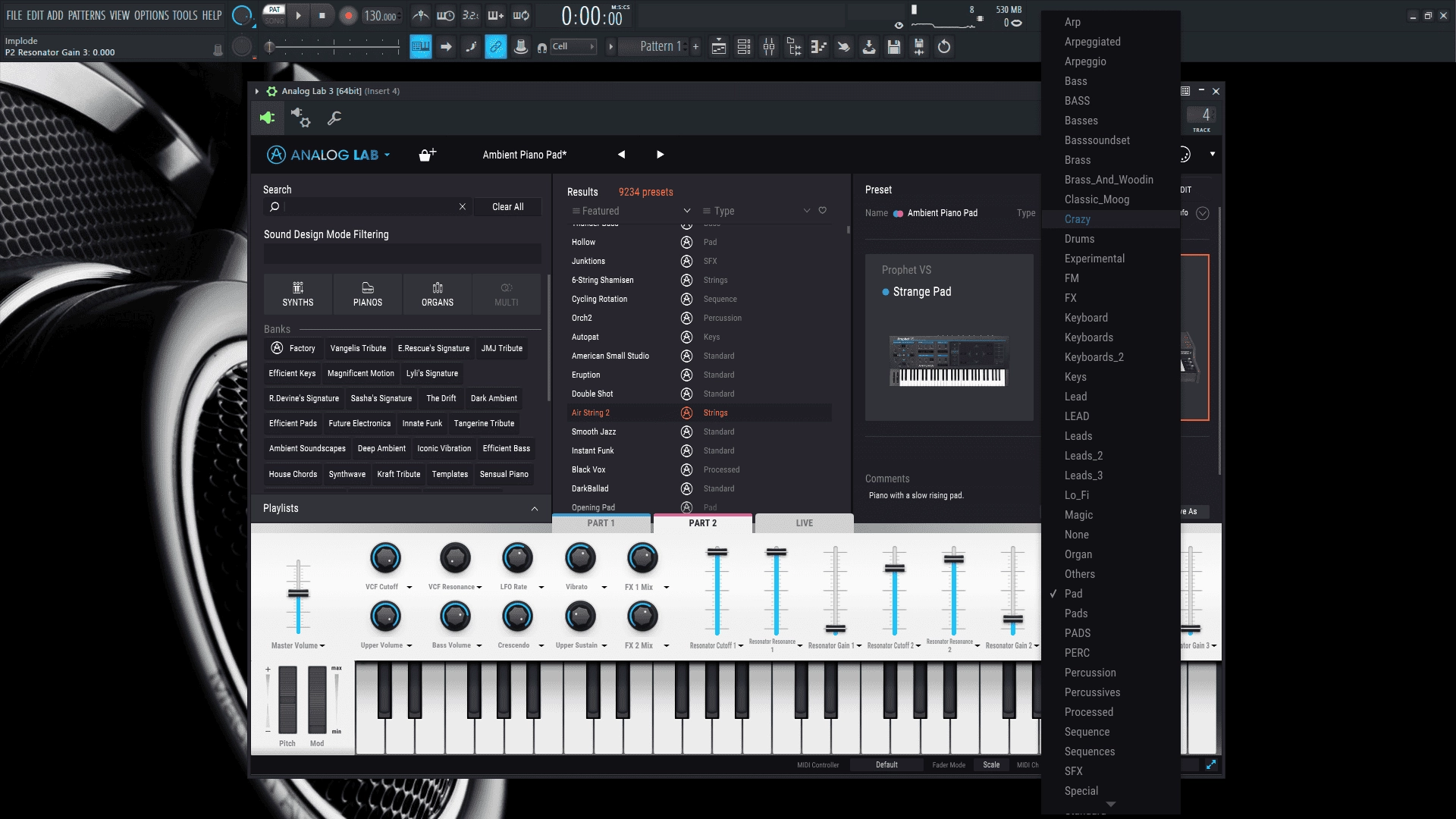Select Crazy in the type list
The image size is (1456, 819).
(x=1111, y=219)
